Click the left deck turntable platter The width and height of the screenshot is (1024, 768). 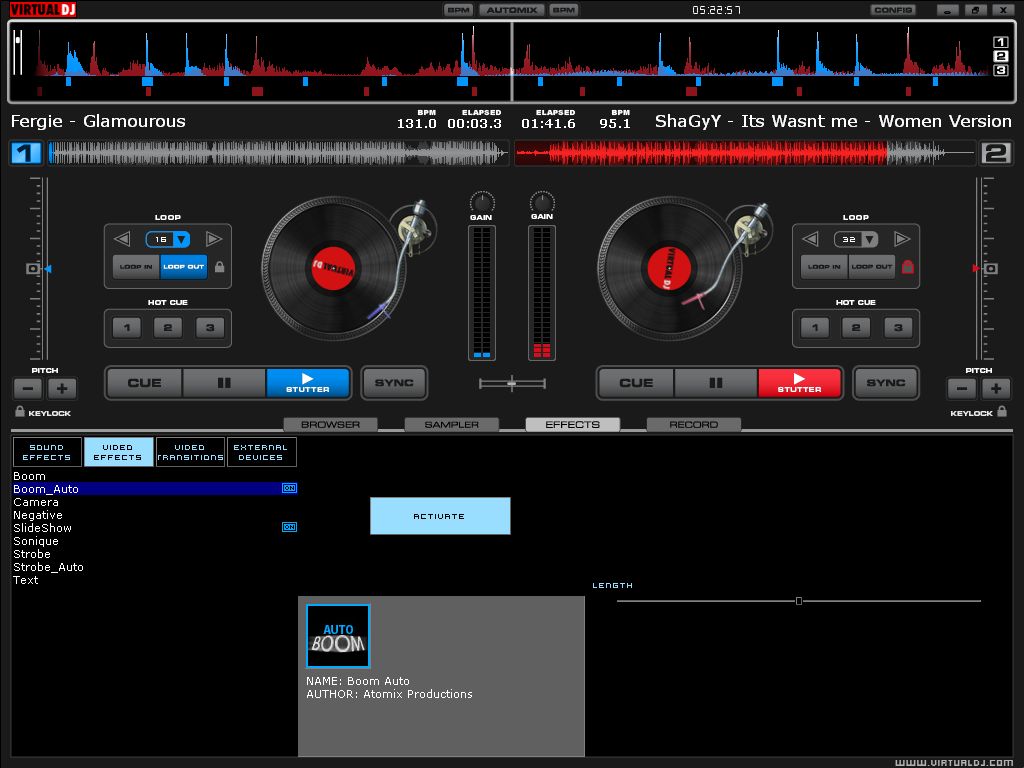coord(333,268)
